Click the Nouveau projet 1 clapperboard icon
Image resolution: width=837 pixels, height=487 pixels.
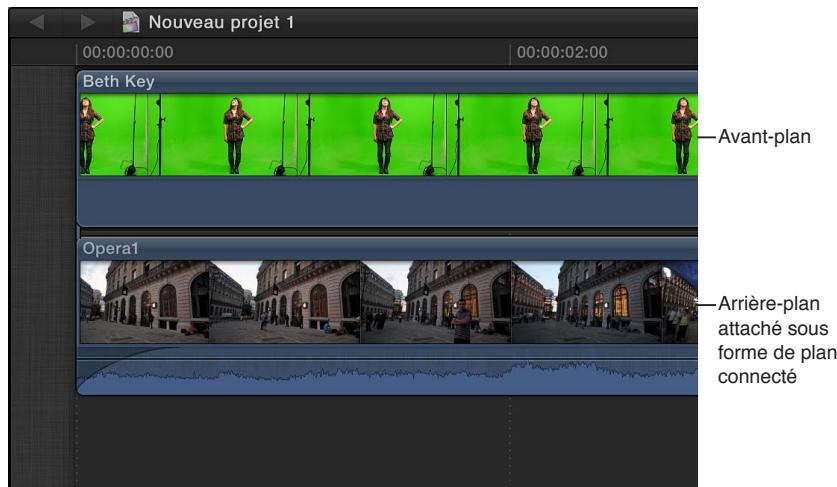pyautogui.click(x=131, y=22)
